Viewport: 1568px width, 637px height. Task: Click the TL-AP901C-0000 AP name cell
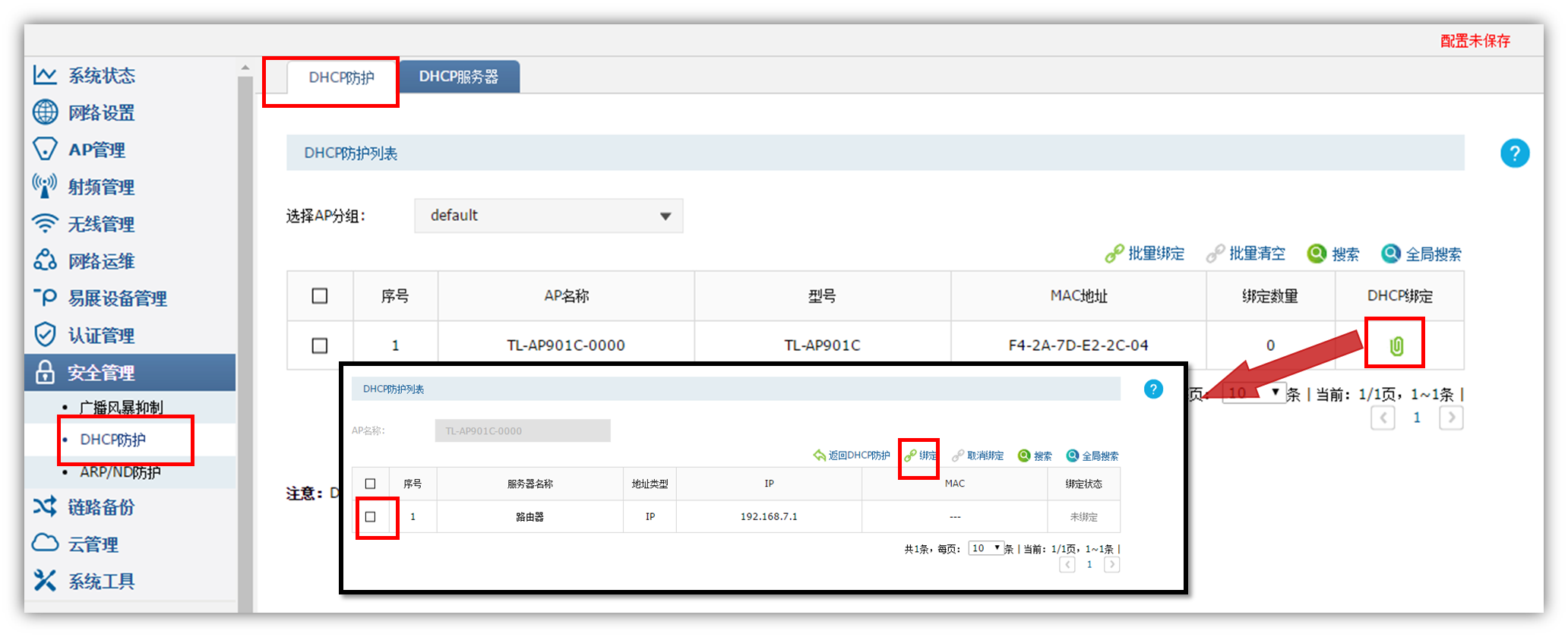566,345
